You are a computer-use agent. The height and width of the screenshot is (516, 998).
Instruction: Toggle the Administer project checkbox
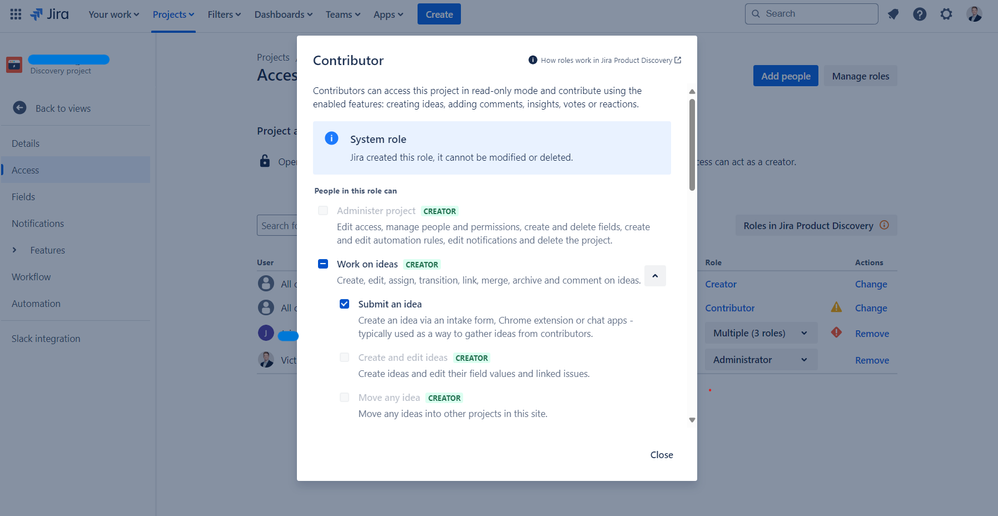tap(323, 211)
